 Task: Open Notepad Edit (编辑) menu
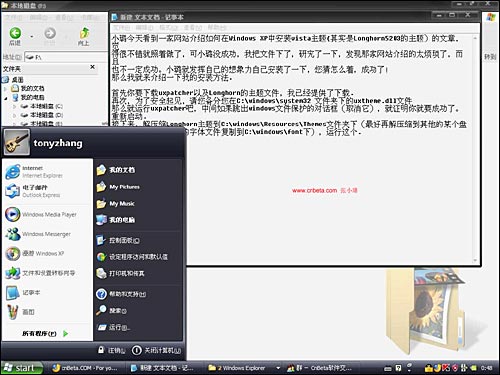[145, 27]
